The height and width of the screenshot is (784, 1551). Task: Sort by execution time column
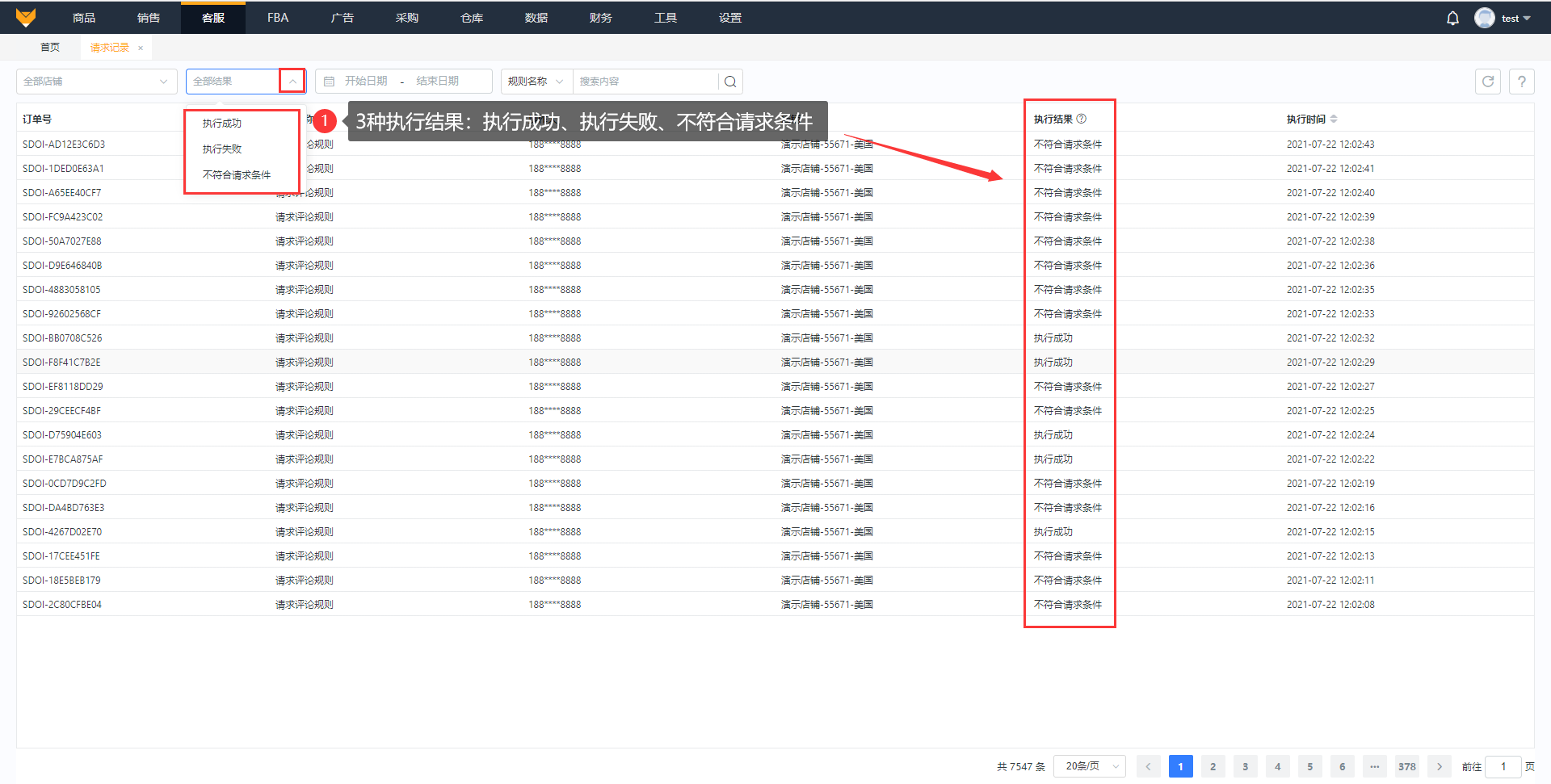click(1334, 119)
